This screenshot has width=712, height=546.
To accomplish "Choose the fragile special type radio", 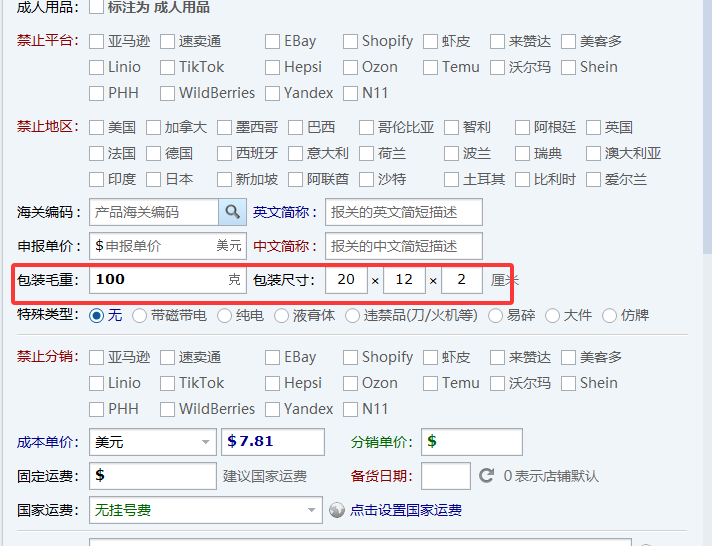I will point(495,315).
